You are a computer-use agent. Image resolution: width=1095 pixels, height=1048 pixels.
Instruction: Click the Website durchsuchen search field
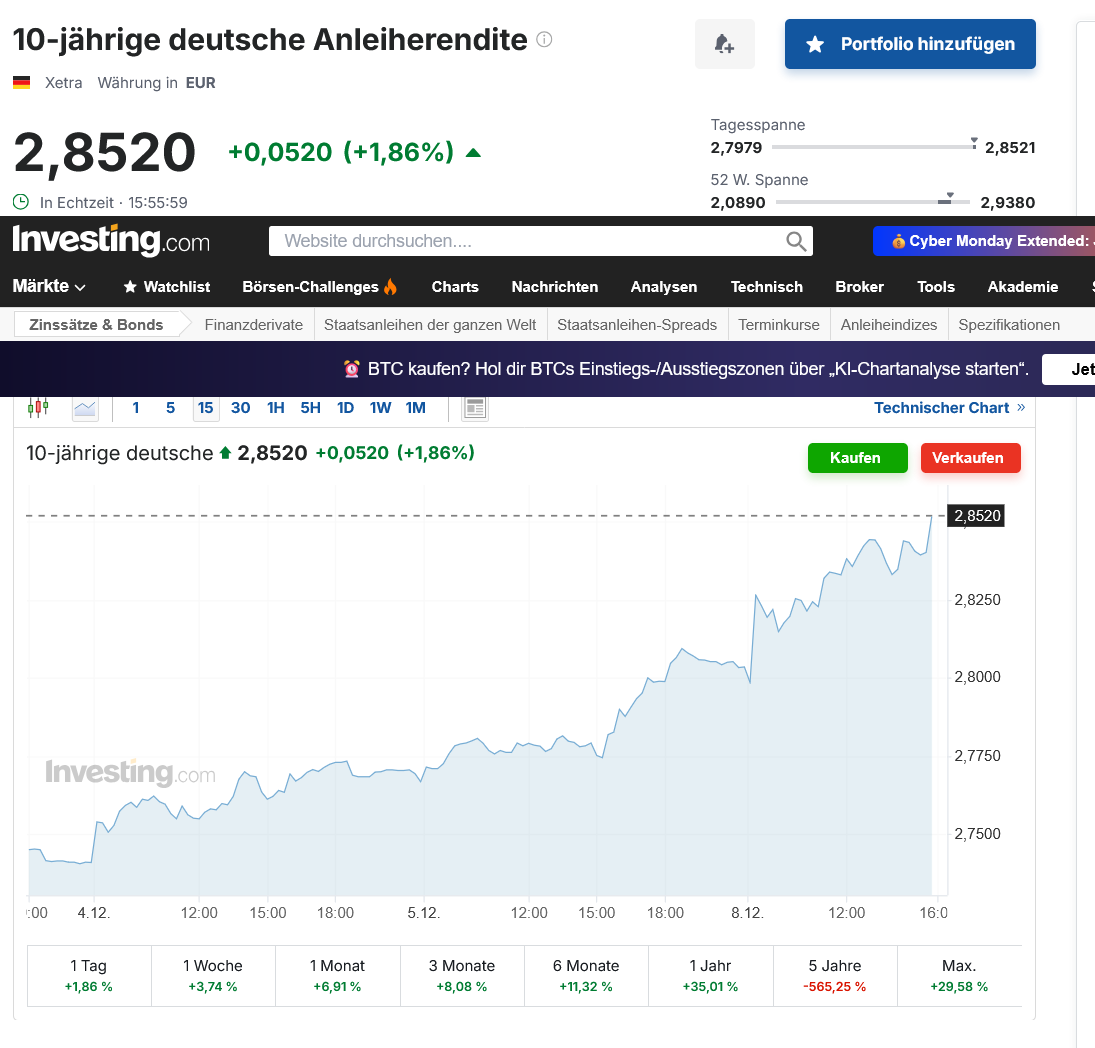pyautogui.click(x=525, y=241)
